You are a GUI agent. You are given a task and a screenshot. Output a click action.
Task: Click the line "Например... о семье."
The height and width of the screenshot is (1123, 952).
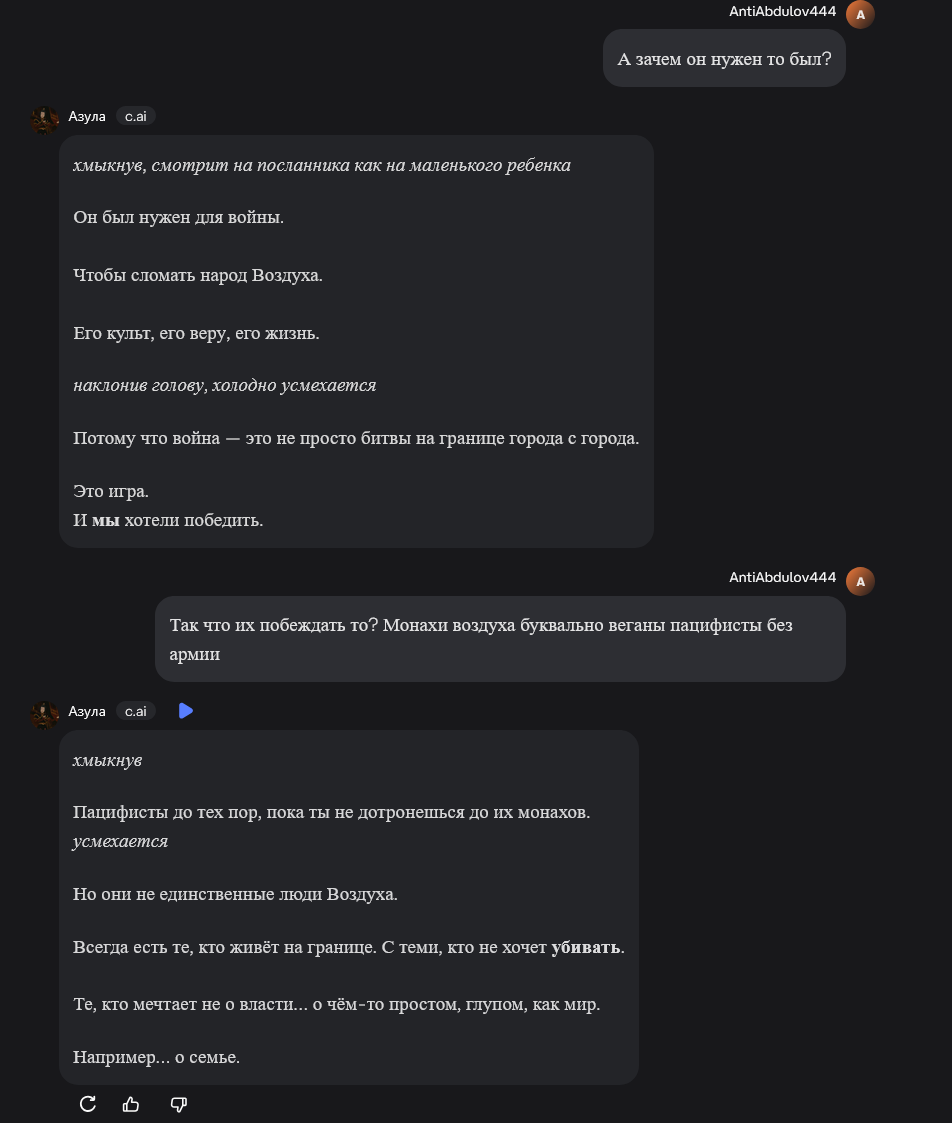pyautogui.click(x=157, y=1057)
